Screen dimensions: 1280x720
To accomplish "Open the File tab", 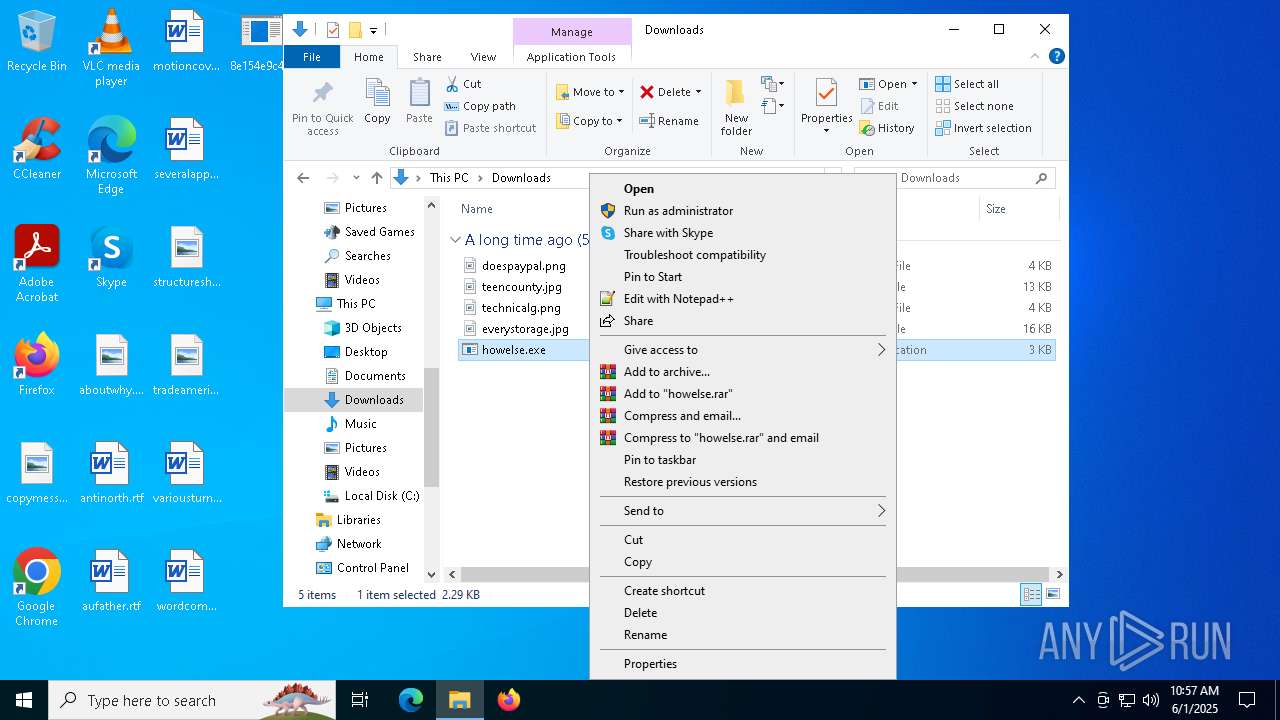I will [312, 57].
